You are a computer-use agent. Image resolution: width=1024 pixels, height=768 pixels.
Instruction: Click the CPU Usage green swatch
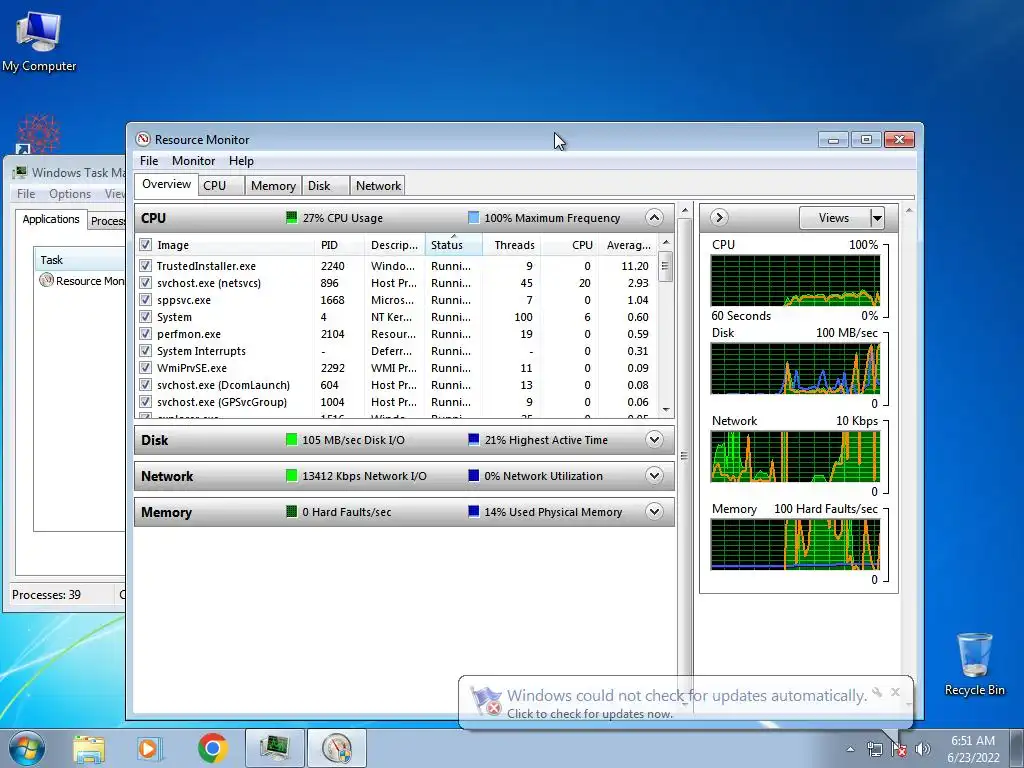click(291, 217)
